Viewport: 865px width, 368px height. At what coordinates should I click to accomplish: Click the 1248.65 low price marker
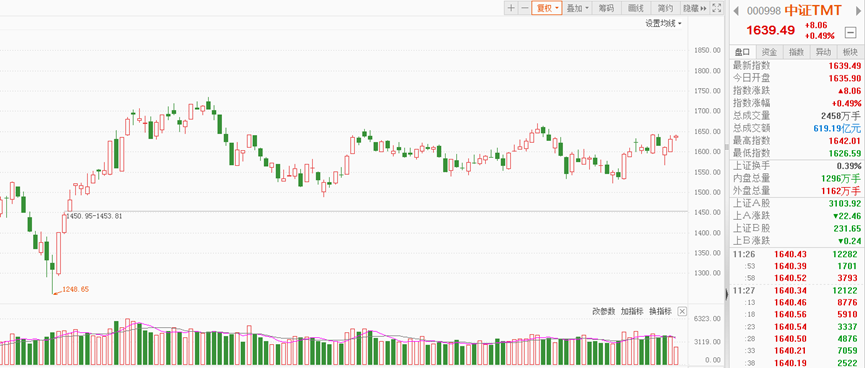[76, 289]
